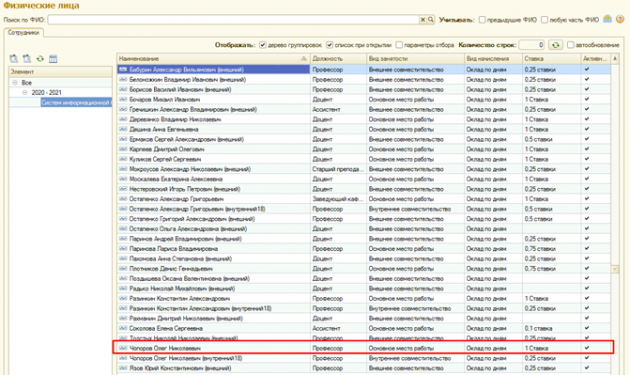Click scroll-up arrow of table scrollbar
Screen dimensions: 630x375
pyautogui.click(x=615, y=59)
